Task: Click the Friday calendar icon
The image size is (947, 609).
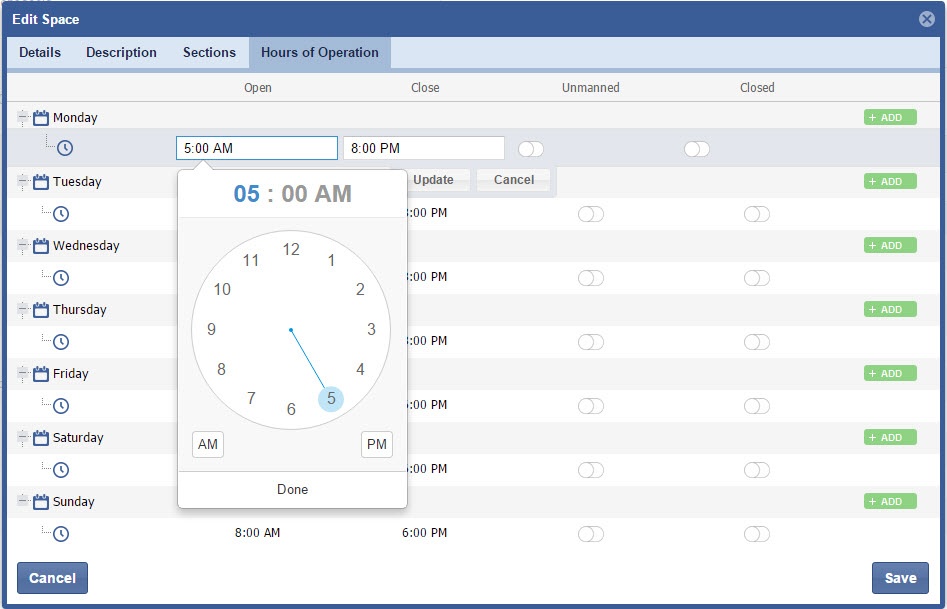Action: coord(41,373)
